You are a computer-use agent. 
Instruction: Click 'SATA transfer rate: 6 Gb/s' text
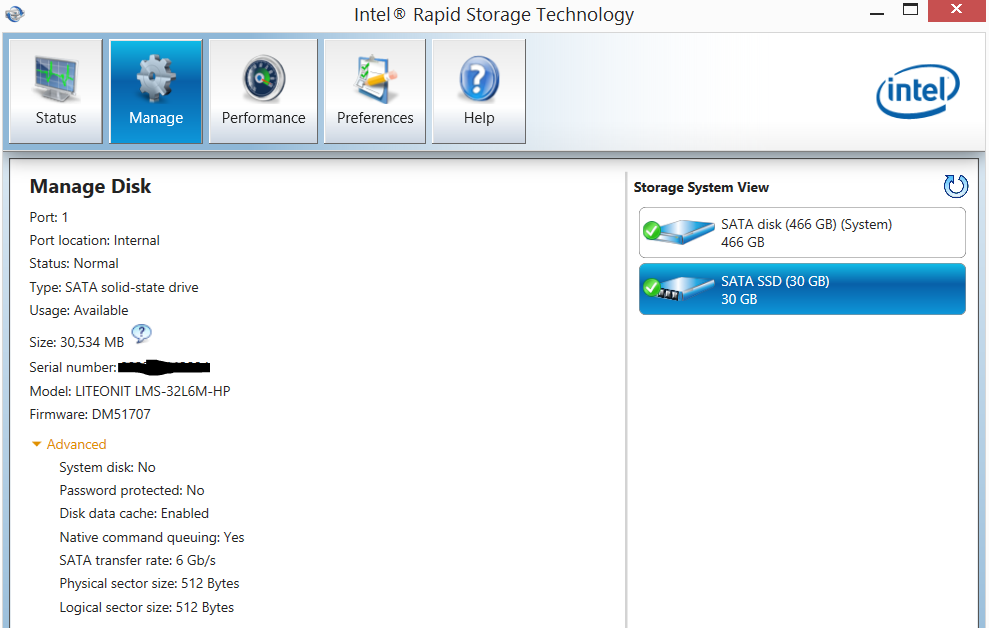[x=138, y=561]
